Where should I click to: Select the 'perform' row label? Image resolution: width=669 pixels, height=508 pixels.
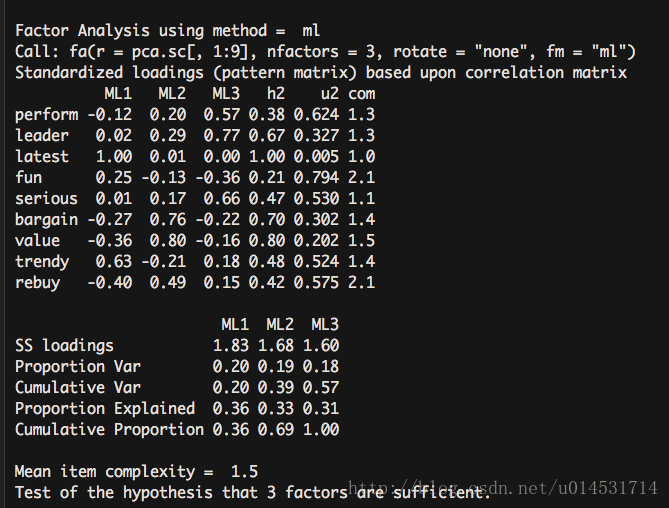(47, 115)
